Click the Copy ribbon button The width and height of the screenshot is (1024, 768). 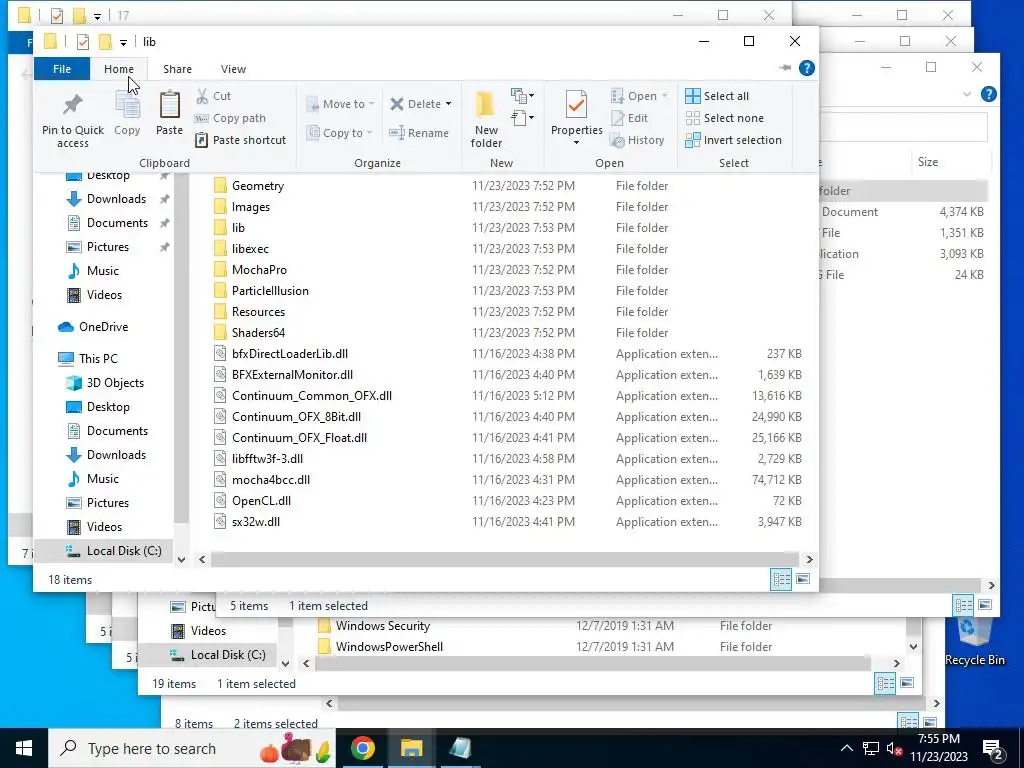pos(127,113)
